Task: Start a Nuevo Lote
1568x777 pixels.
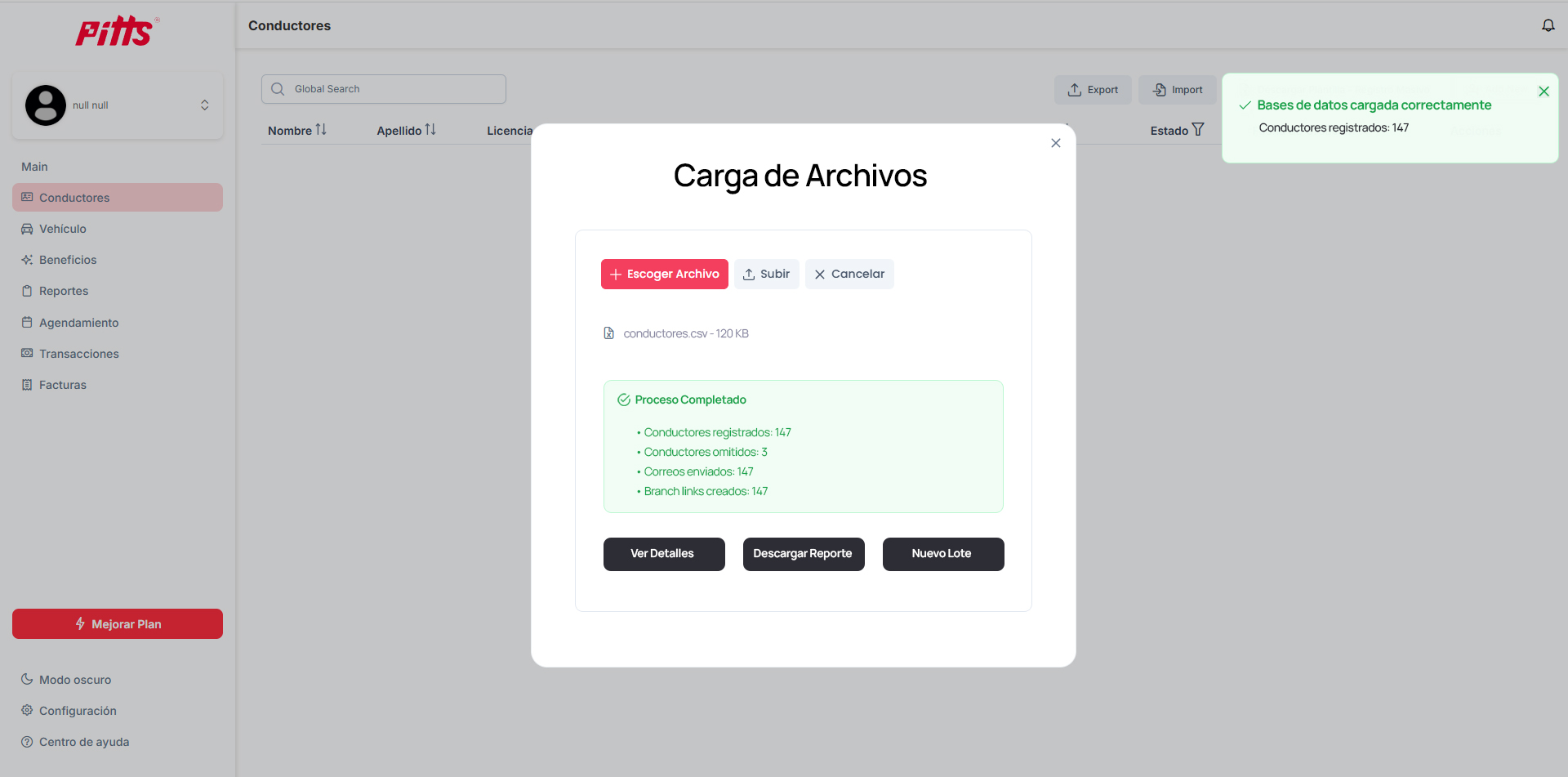Action: 942,554
